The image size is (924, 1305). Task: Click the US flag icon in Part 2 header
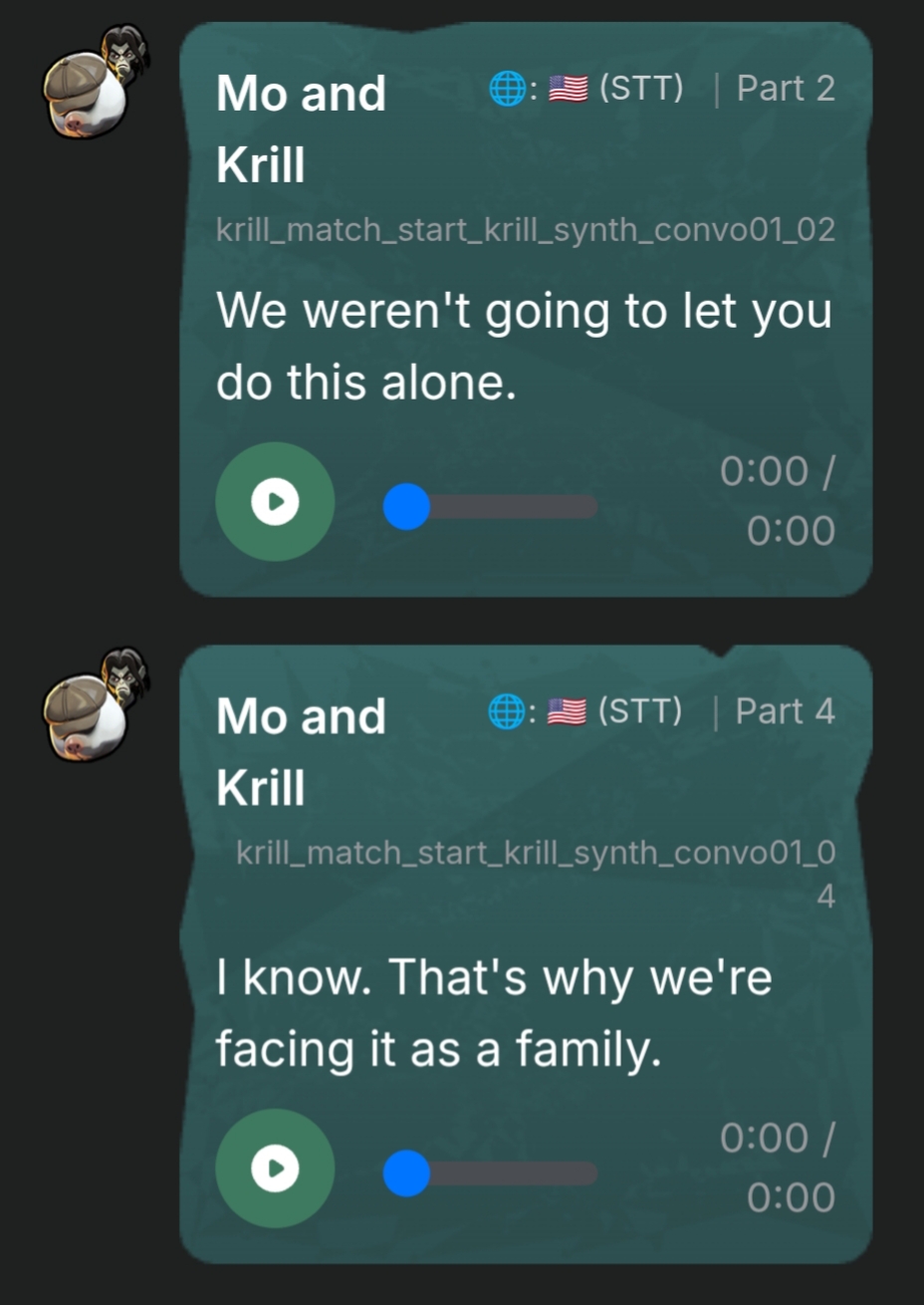[x=569, y=90]
